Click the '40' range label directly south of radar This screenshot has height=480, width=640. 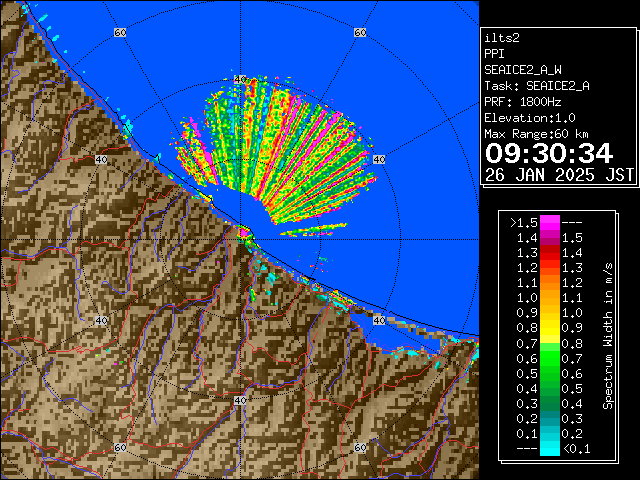pos(240,400)
